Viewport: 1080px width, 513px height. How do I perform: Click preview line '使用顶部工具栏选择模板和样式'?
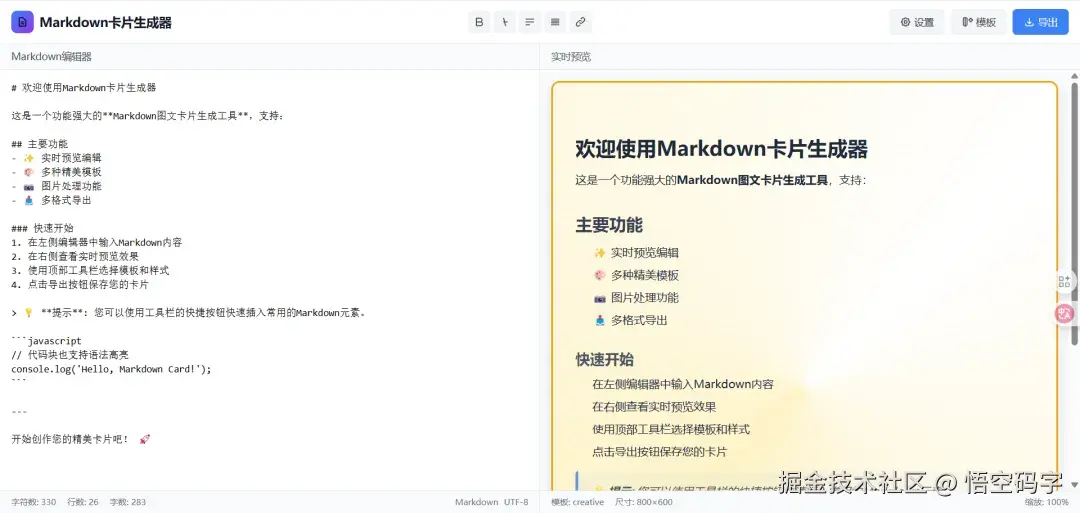(x=671, y=430)
